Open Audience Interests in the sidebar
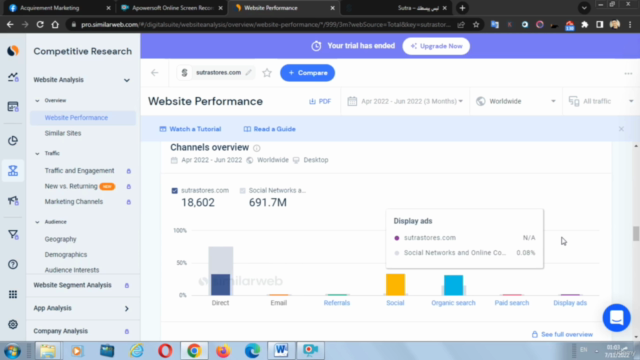 (72, 270)
